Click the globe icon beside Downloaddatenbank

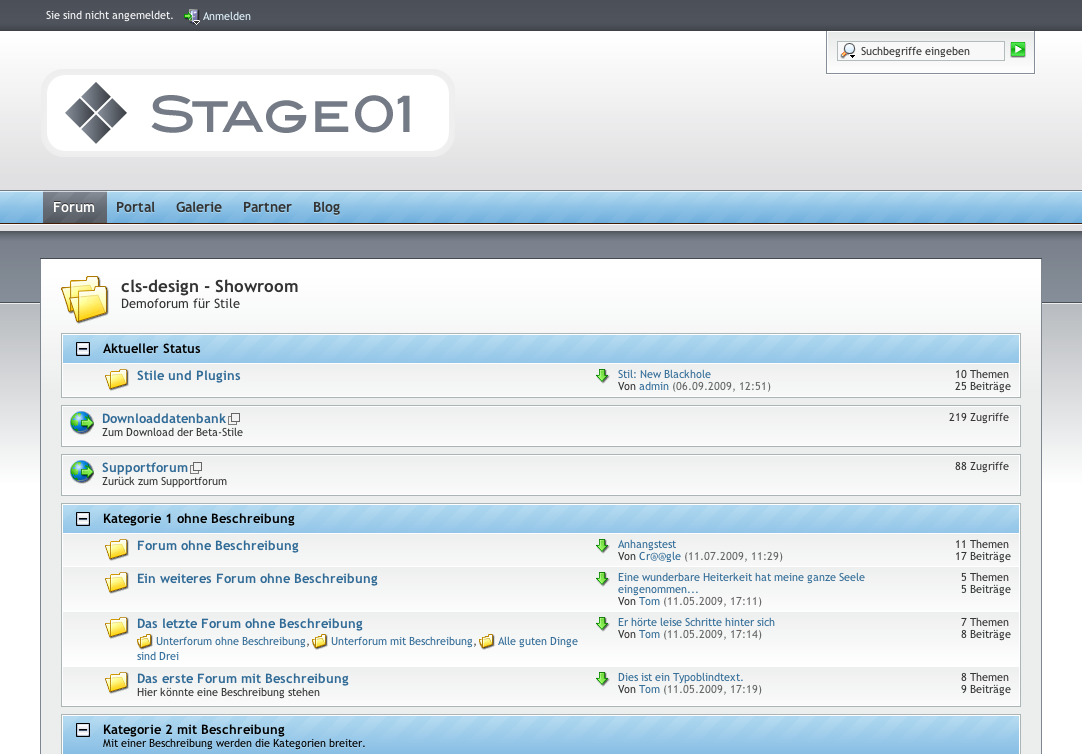pos(82,423)
